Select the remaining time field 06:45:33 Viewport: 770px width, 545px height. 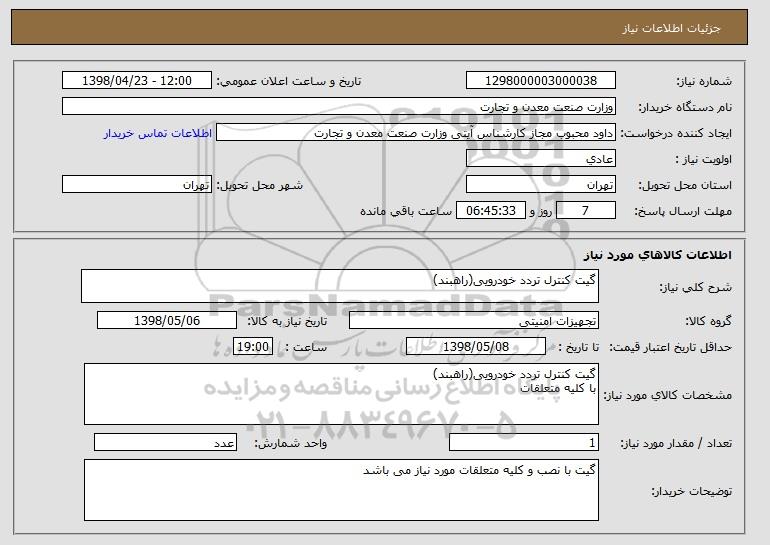(x=491, y=211)
